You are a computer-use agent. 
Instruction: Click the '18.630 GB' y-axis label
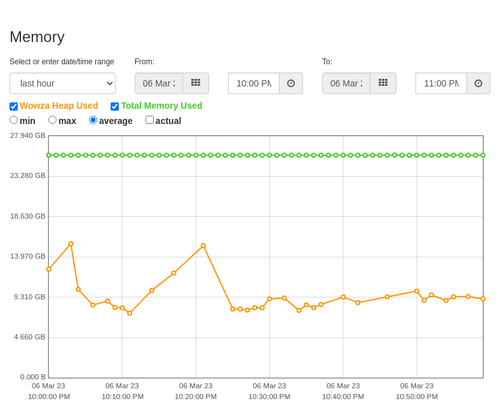pyautogui.click(x=28, y=216)
